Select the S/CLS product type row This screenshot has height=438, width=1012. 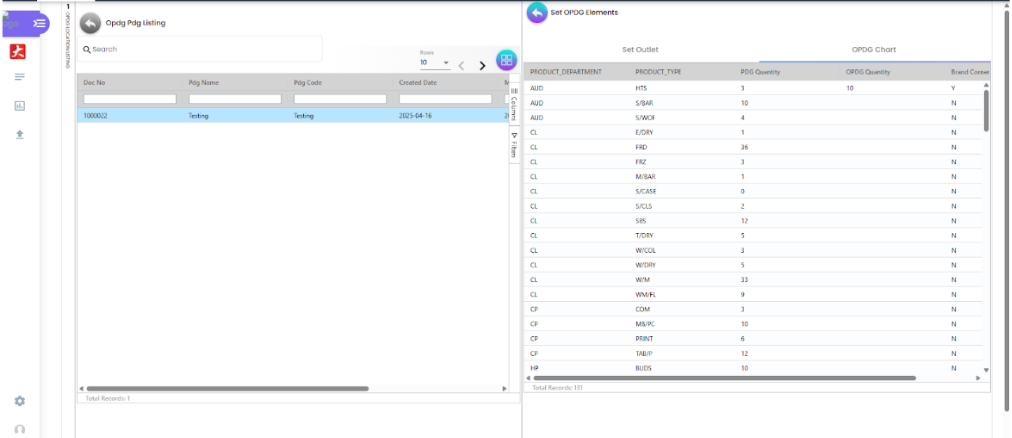pos(753,206)
